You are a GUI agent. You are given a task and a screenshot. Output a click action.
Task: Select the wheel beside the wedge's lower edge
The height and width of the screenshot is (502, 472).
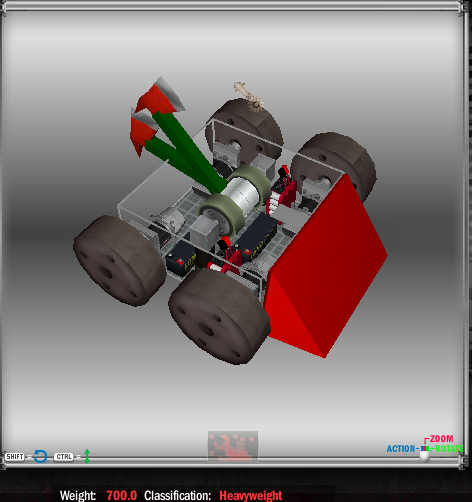point(220,315)
